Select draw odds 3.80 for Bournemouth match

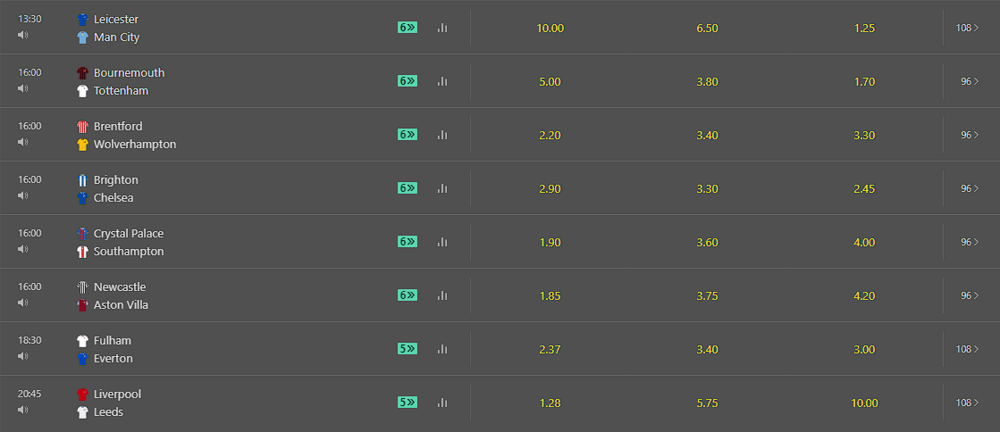tap(707, 82)
